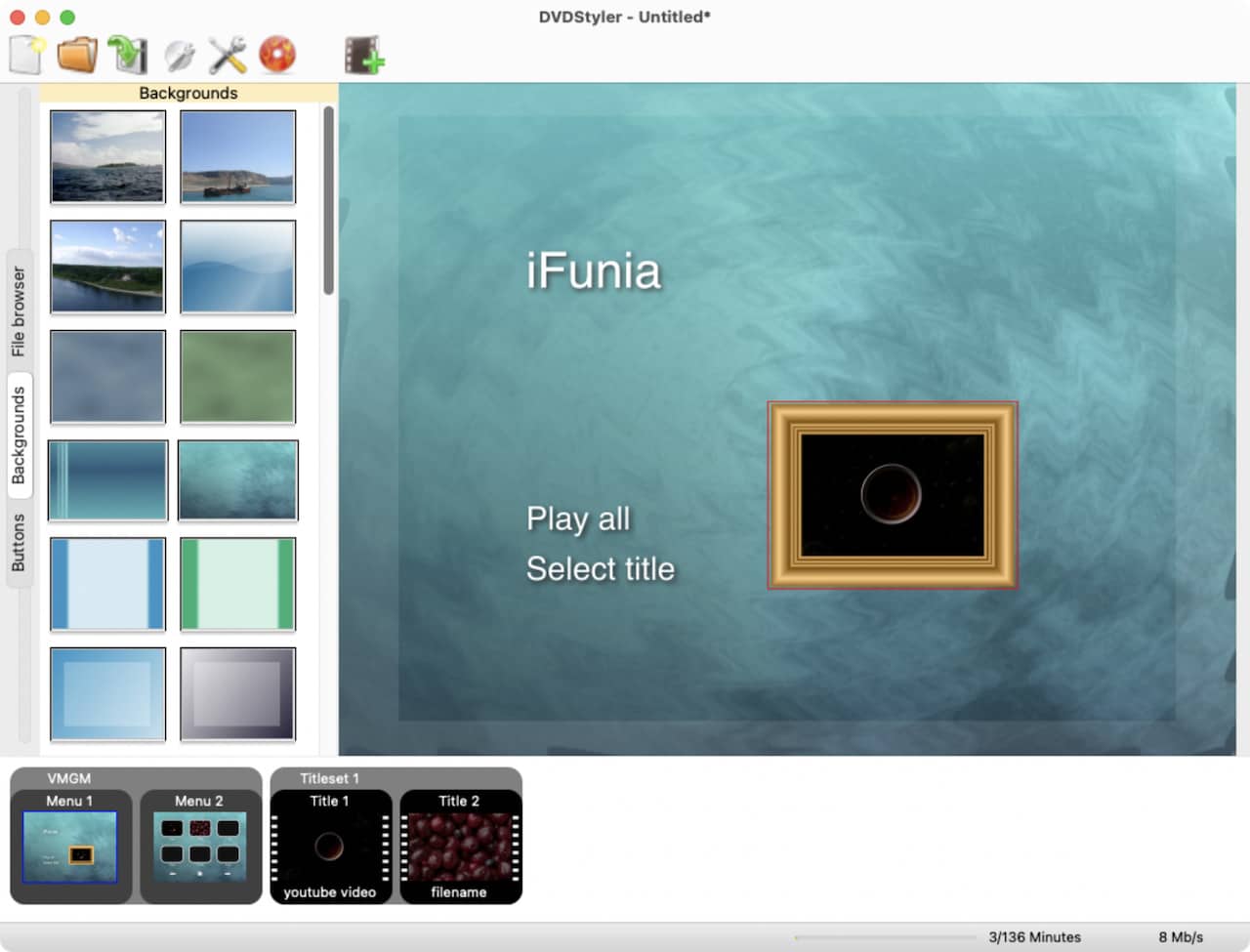Open settings with crossed tools icon

[228, 56]
